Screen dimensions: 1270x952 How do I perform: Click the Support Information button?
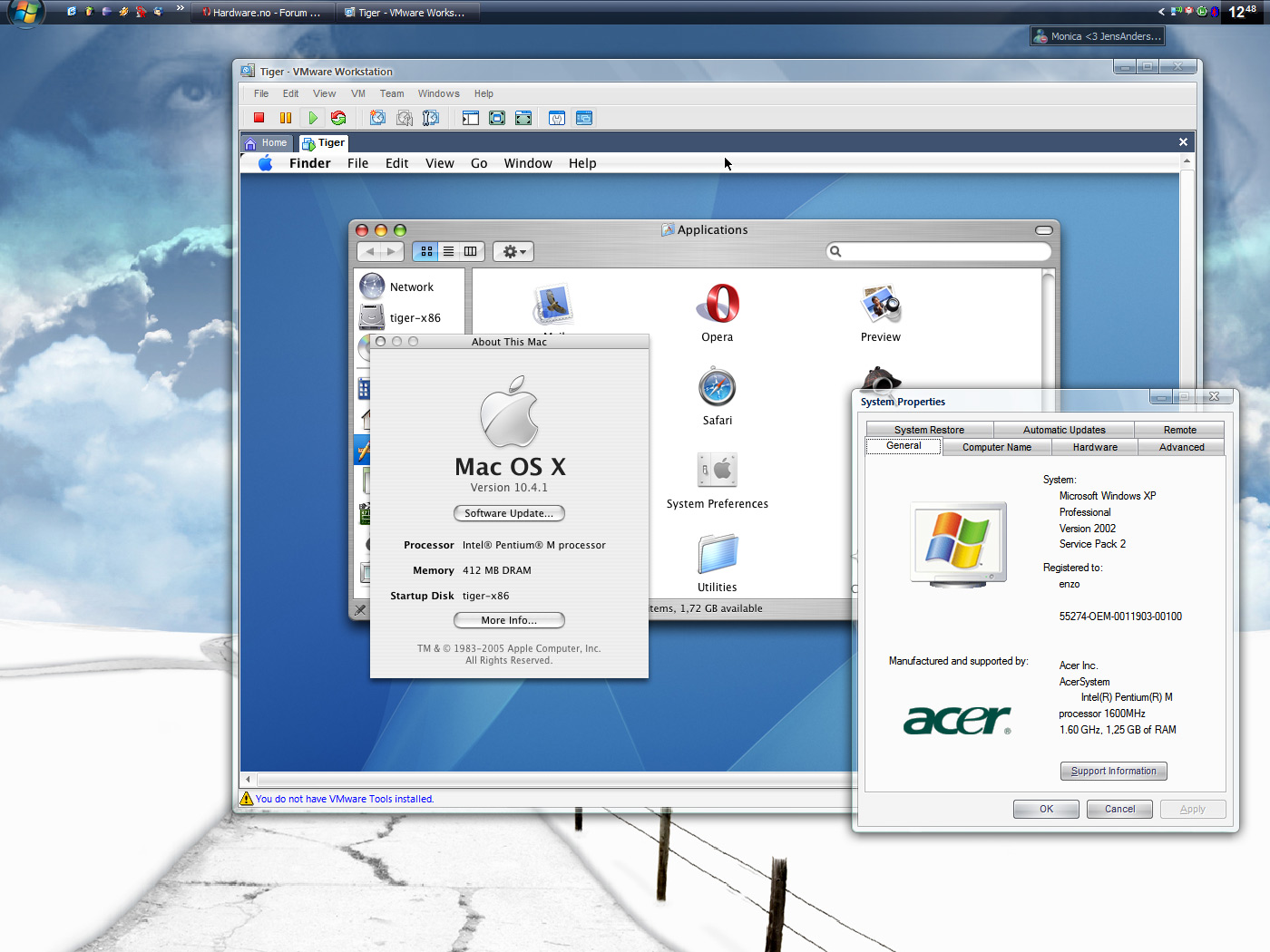pyautogui.click(x=1114, y=771)
